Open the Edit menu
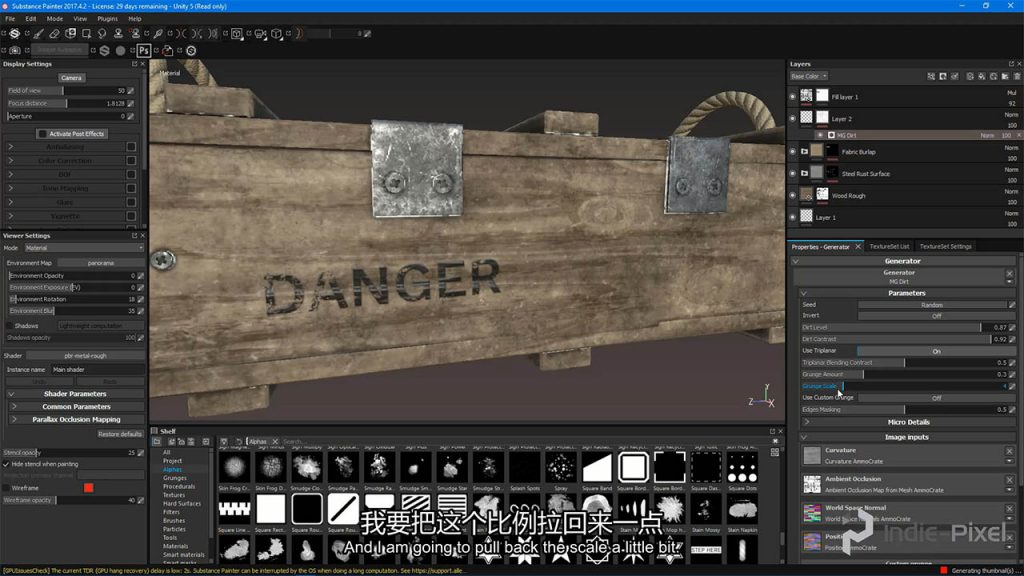This screenshot has height=576, width=1024. click(31, 19)
